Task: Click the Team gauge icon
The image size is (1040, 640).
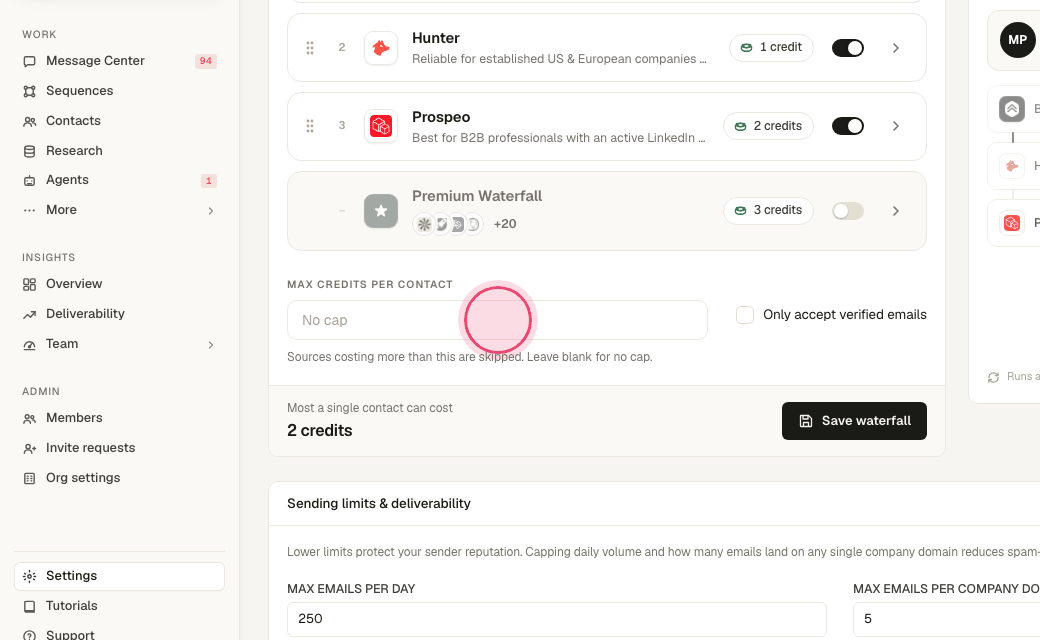Action: tap(29, 345)
